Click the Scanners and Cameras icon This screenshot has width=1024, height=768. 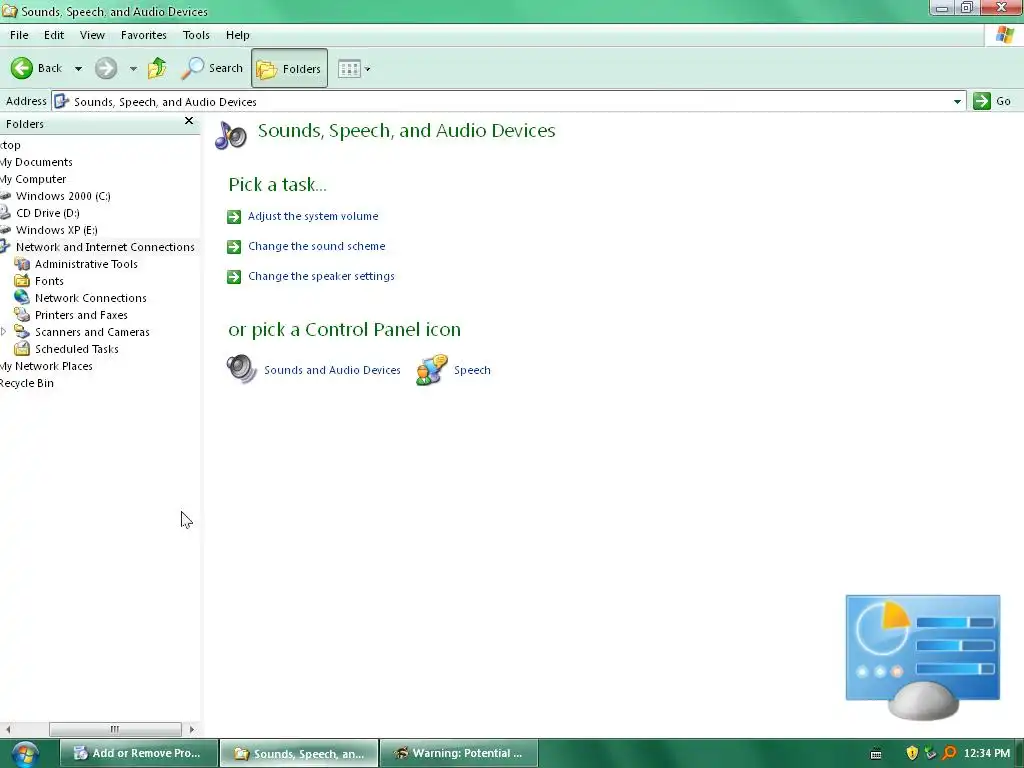pos(22,332)
